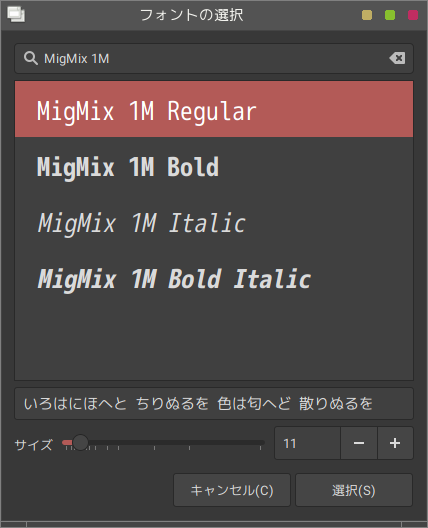This screenshot has width=428, height=528.
Task: Decrease font size with minus button
Action: 359,443
